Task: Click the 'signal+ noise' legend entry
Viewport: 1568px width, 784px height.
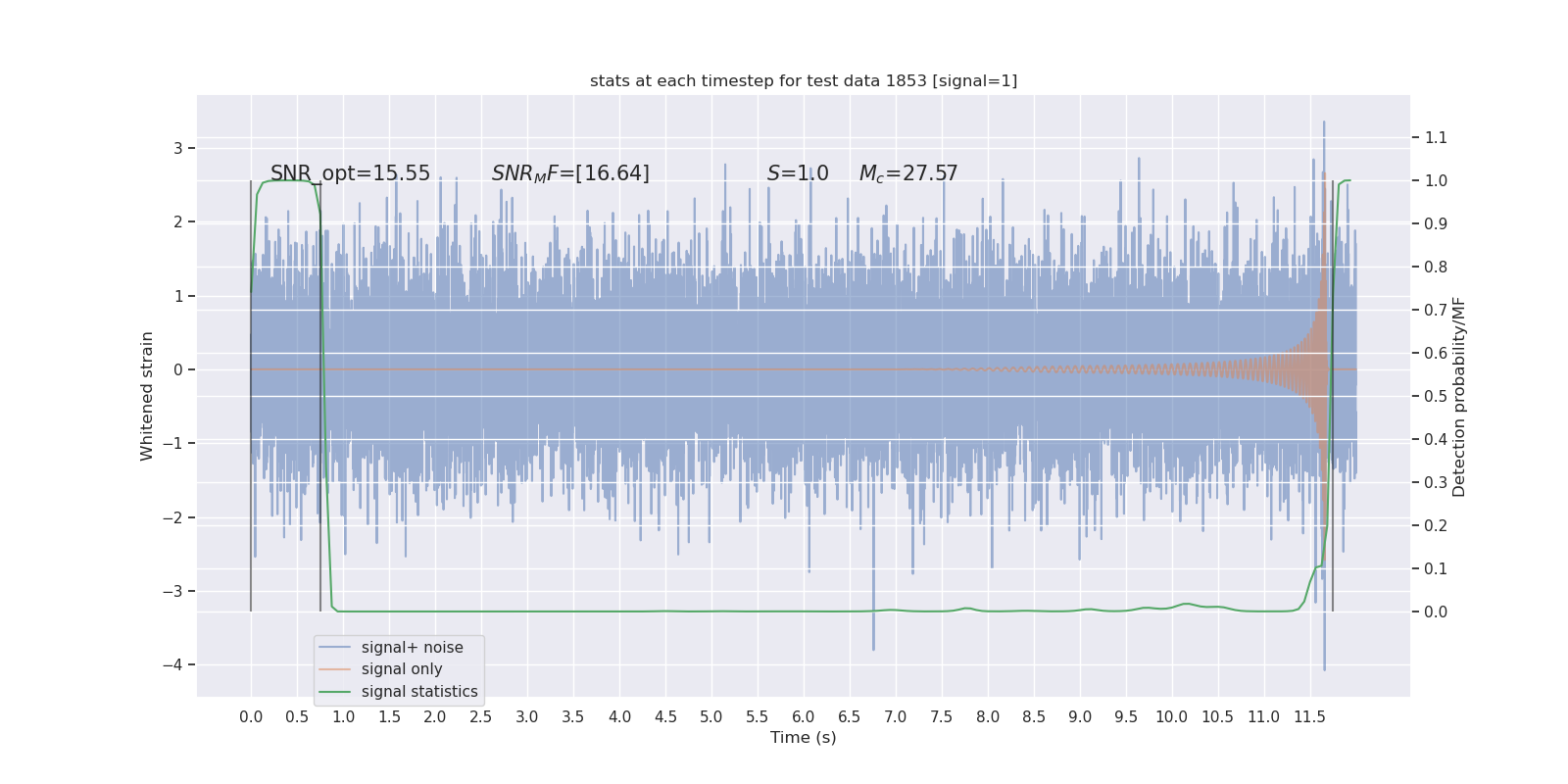Action: 412,648
